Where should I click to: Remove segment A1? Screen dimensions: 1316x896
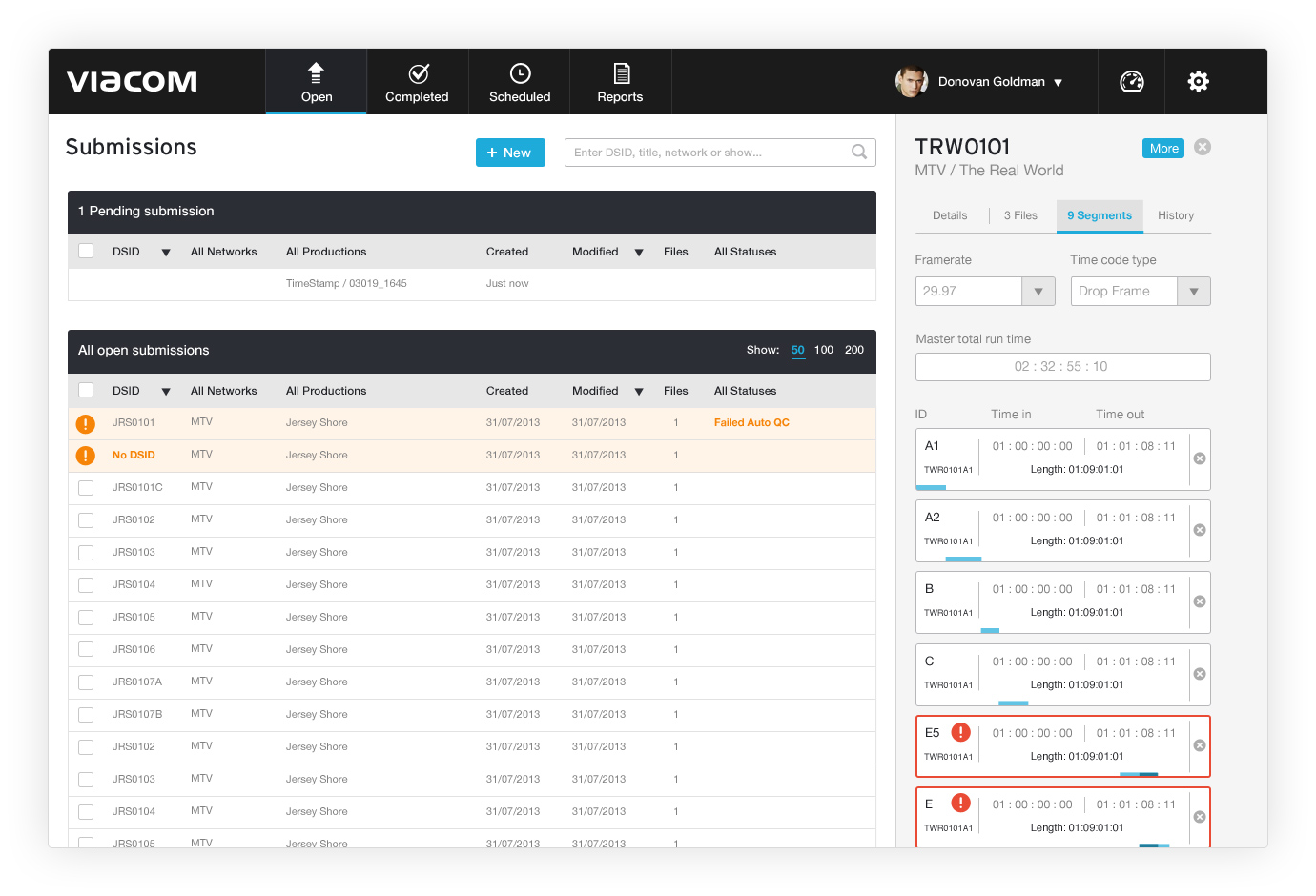pyautogui.click(x=1200, y=458)
